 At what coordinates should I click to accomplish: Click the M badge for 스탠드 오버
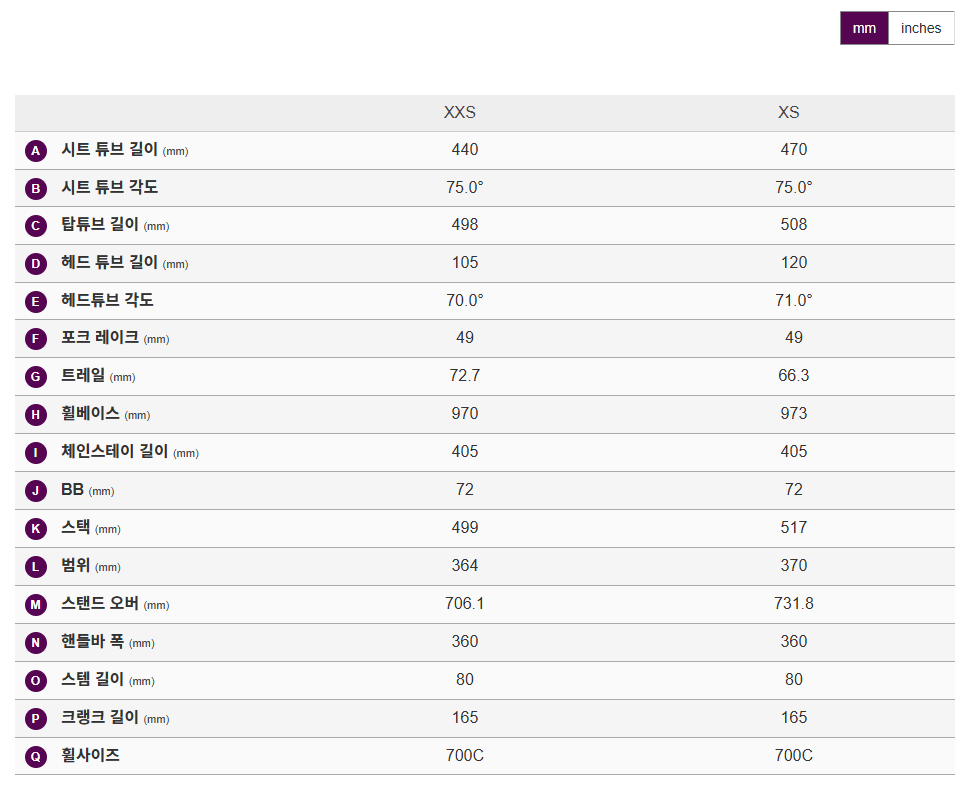(36, 605)
